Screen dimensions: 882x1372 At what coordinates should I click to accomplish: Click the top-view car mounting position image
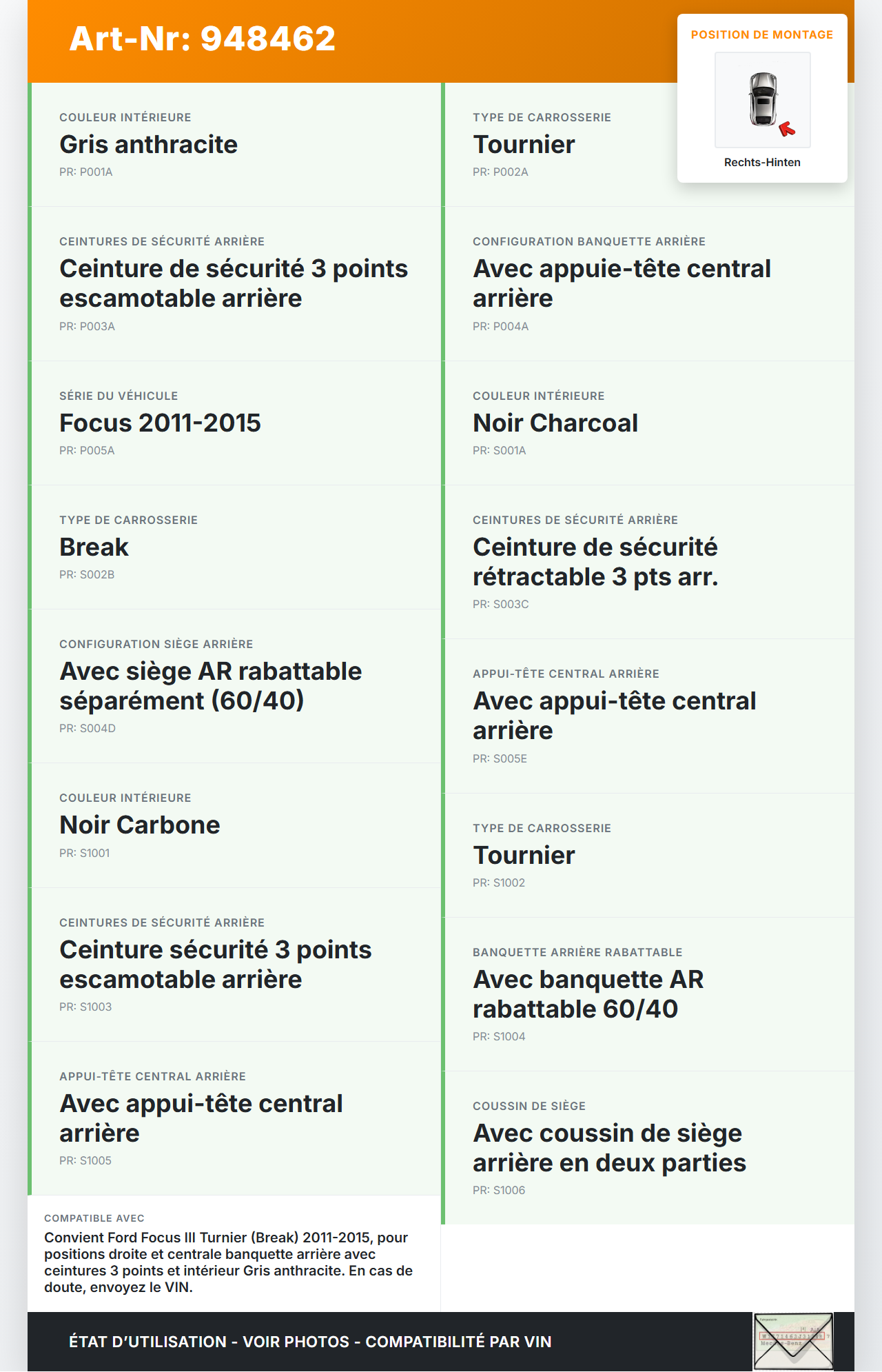point(763,99)
